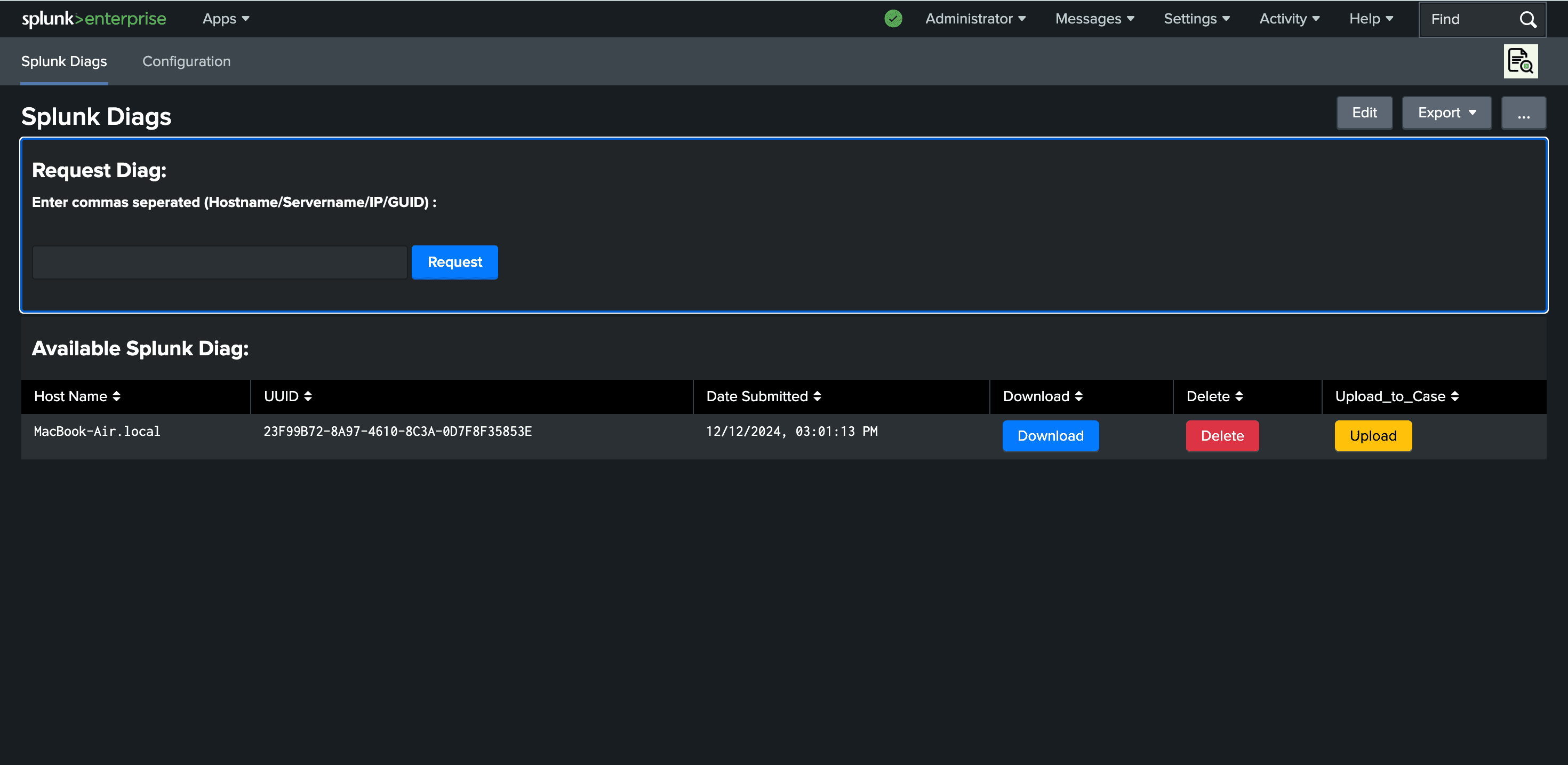
Task: Upload the diag to a case
Action: (1373, 435)
